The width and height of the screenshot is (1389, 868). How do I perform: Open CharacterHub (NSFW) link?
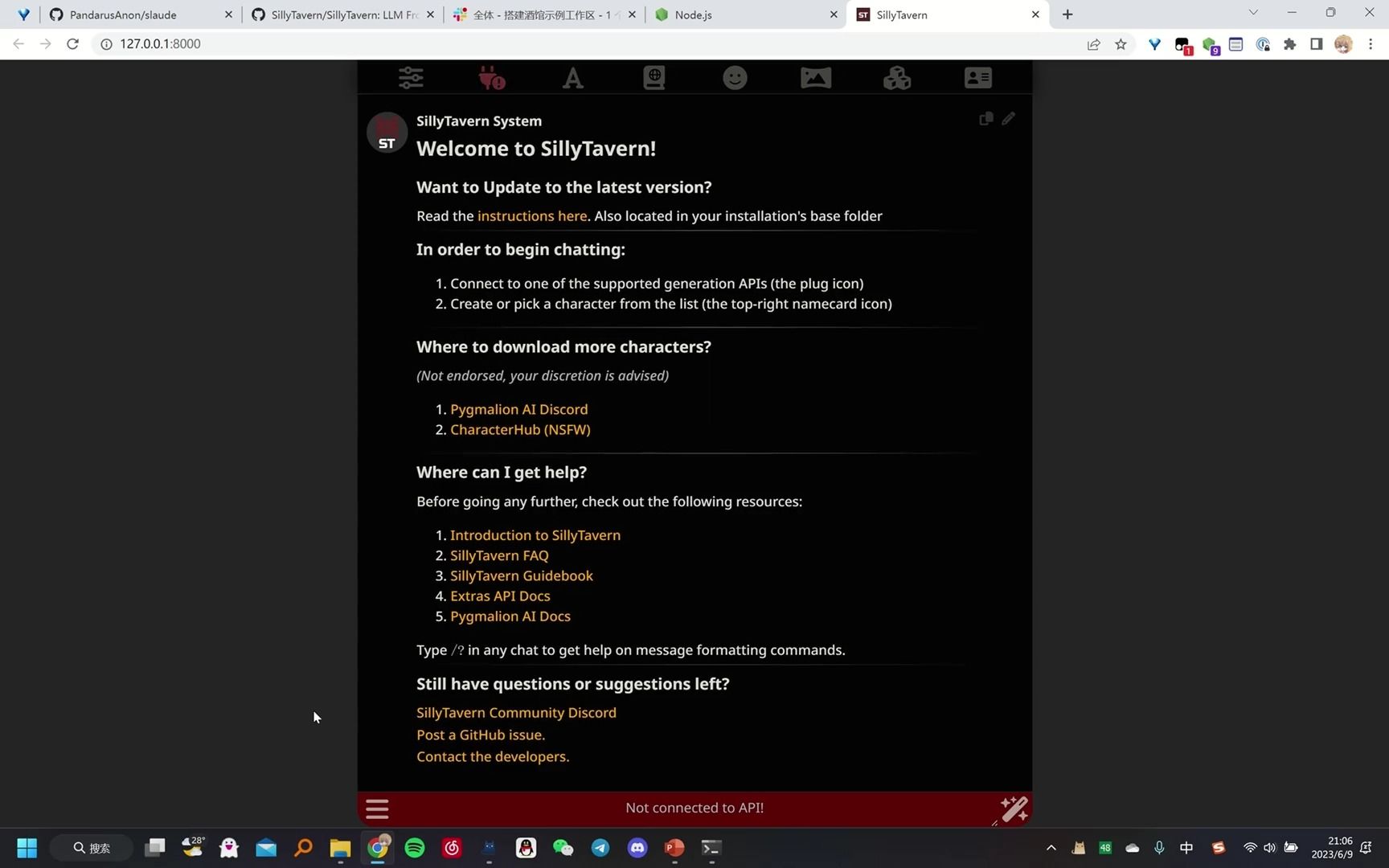click(x=520, y=430)
